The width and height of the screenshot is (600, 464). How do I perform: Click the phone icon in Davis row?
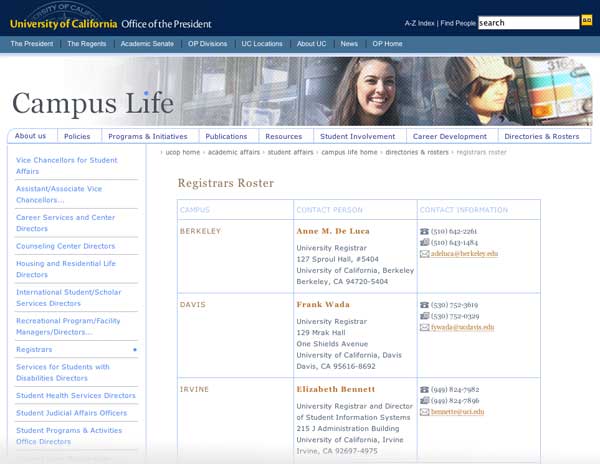coord(424,305)
